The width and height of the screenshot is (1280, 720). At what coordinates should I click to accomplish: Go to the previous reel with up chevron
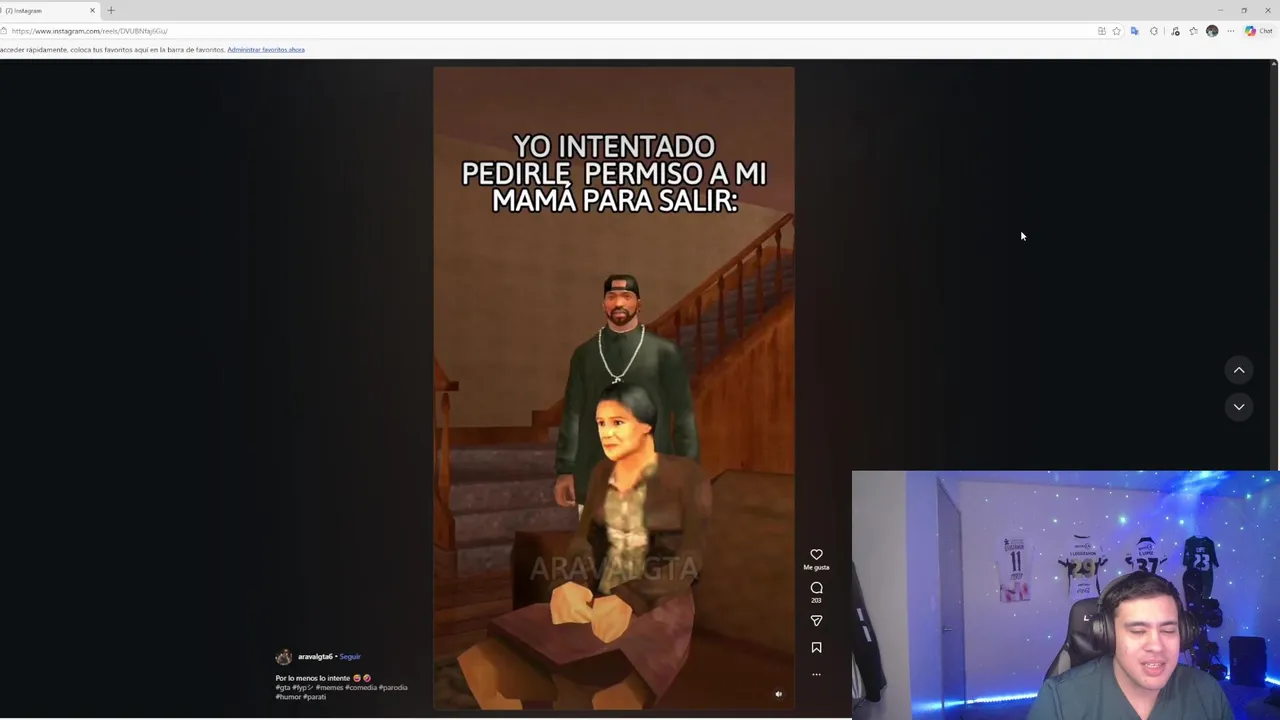click(1239, 370)
